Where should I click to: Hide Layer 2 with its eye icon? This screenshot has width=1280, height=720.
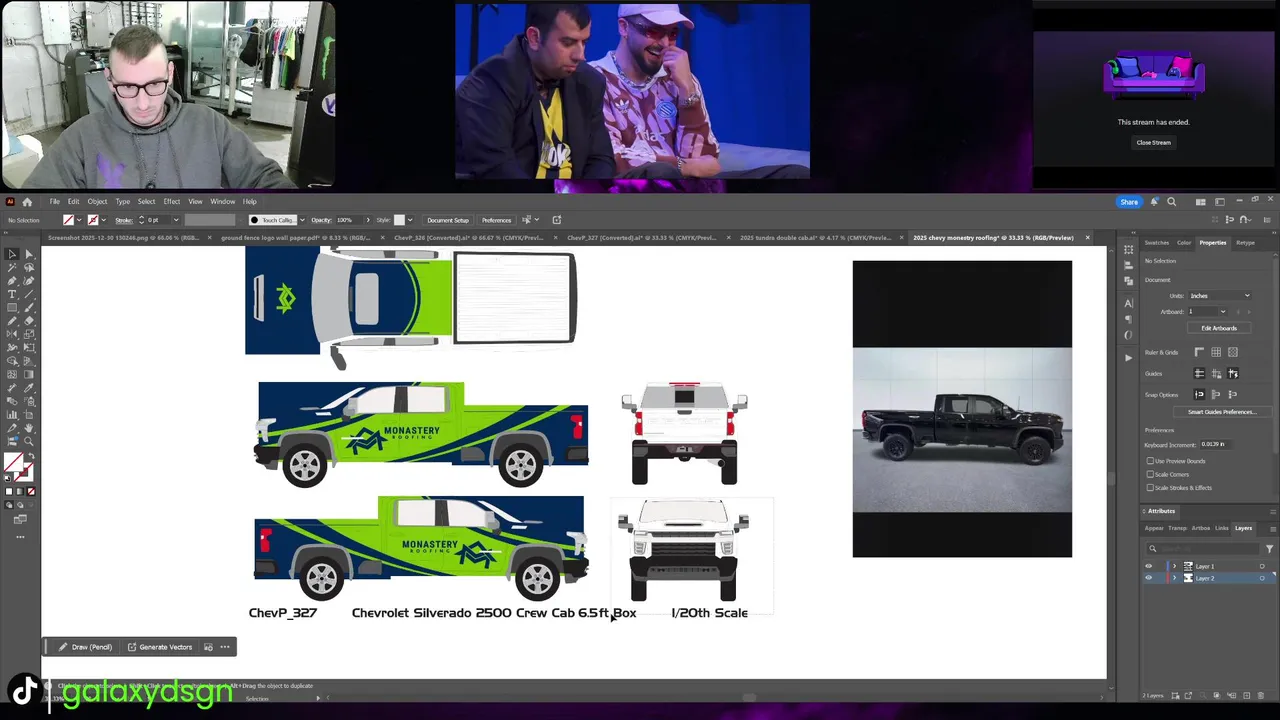1148,578
